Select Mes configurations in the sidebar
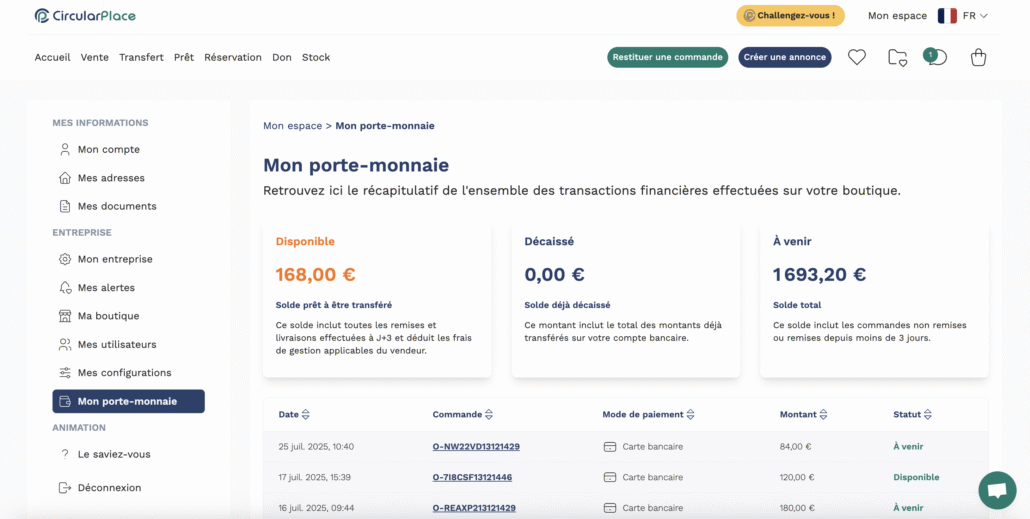 click(124, 372)
